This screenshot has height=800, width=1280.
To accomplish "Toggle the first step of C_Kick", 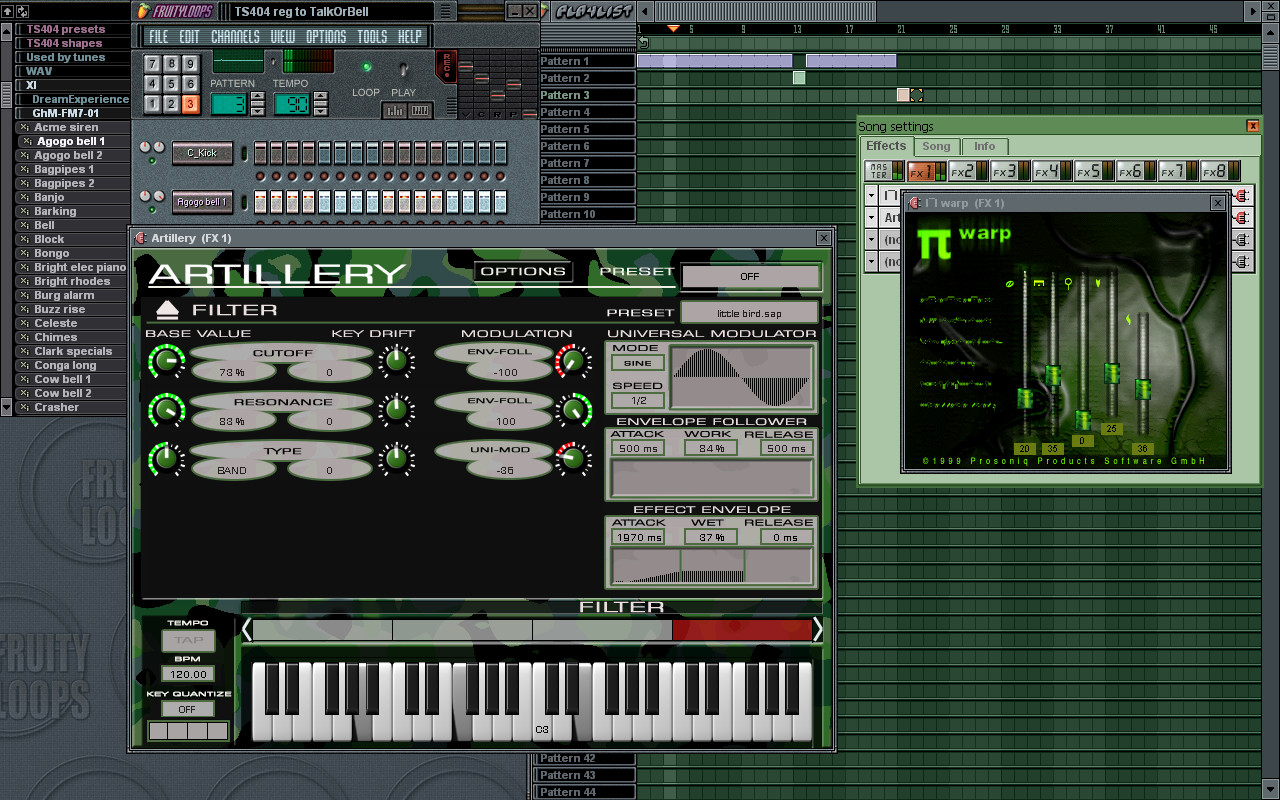I will click(261, 153).
